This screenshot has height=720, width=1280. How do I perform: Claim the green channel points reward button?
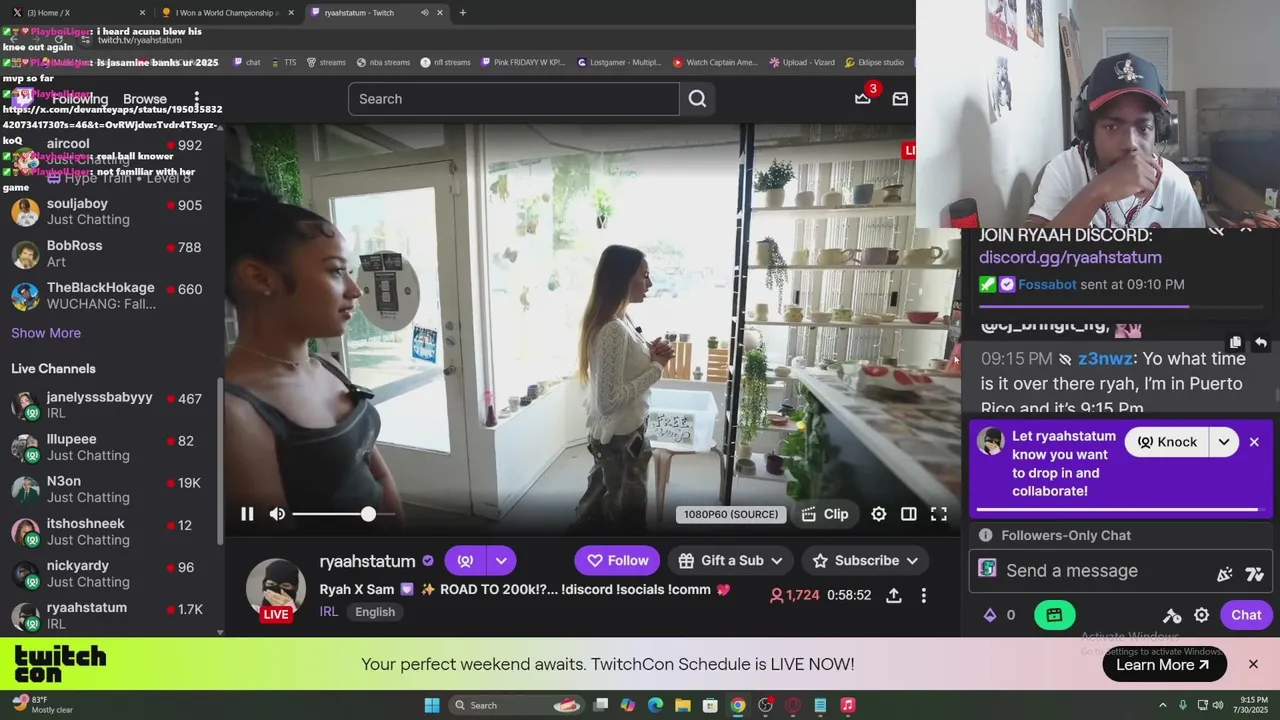(1054, 615)
